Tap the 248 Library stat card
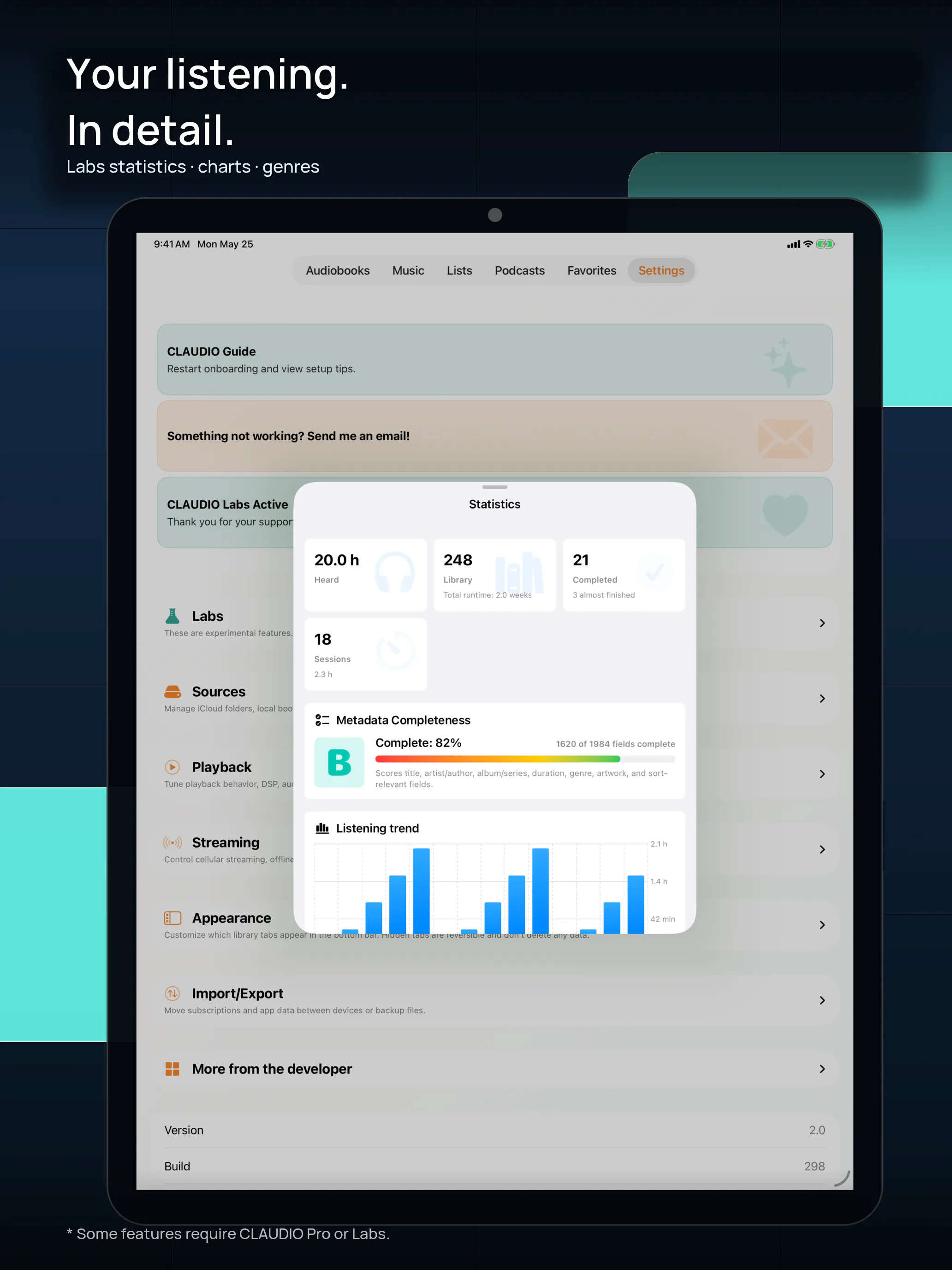The image size is (952, 1270). [494, 575]
